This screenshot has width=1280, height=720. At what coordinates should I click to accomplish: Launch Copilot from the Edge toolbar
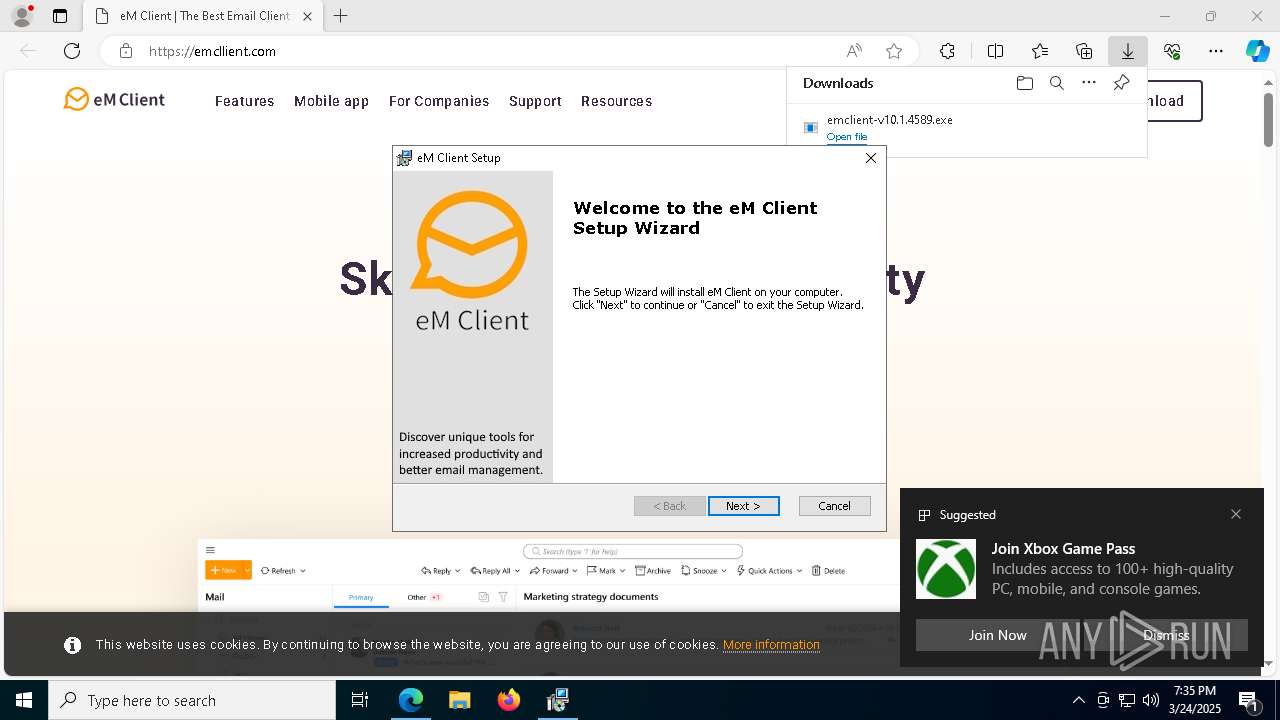[1257, 51]
